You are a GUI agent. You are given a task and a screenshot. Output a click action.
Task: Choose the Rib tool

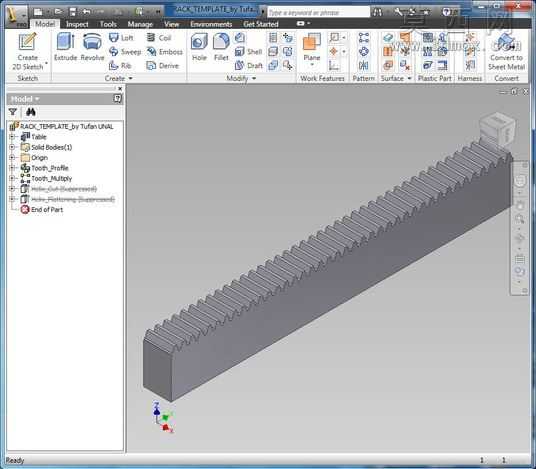coord(120,65)
